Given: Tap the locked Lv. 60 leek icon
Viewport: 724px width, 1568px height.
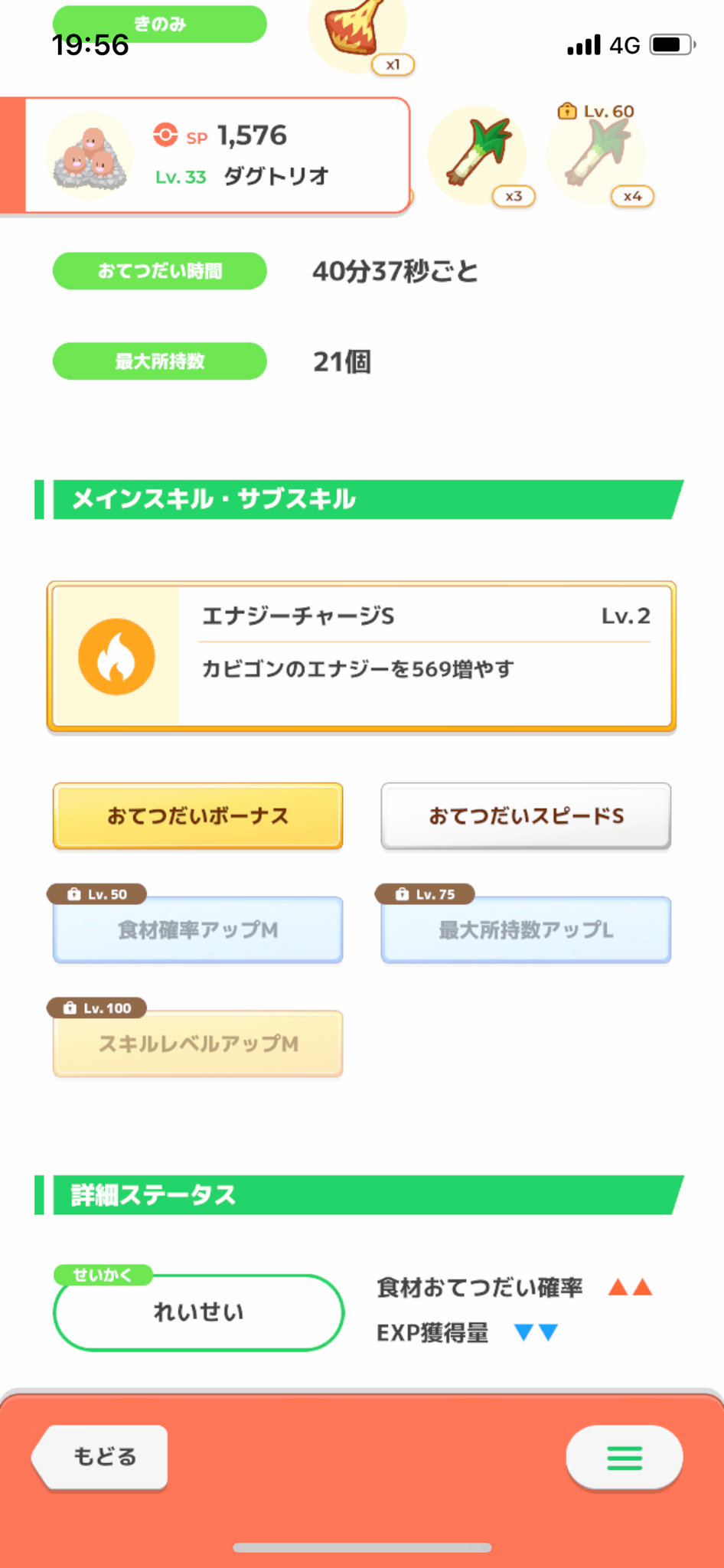Looking at the screenshot, I should (x=596, y=155).
